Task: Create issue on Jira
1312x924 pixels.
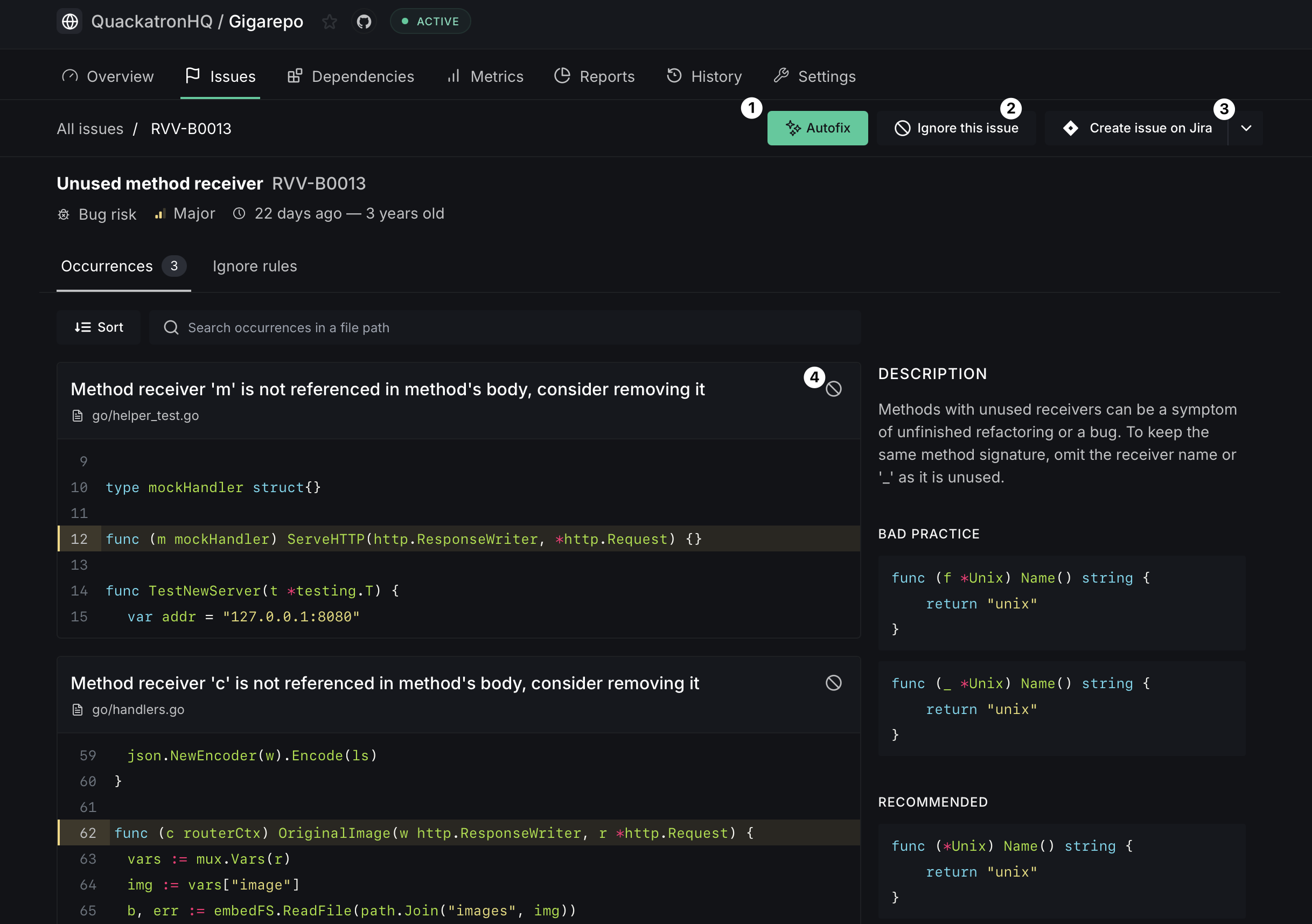Action: click(x=1137, y=128)
